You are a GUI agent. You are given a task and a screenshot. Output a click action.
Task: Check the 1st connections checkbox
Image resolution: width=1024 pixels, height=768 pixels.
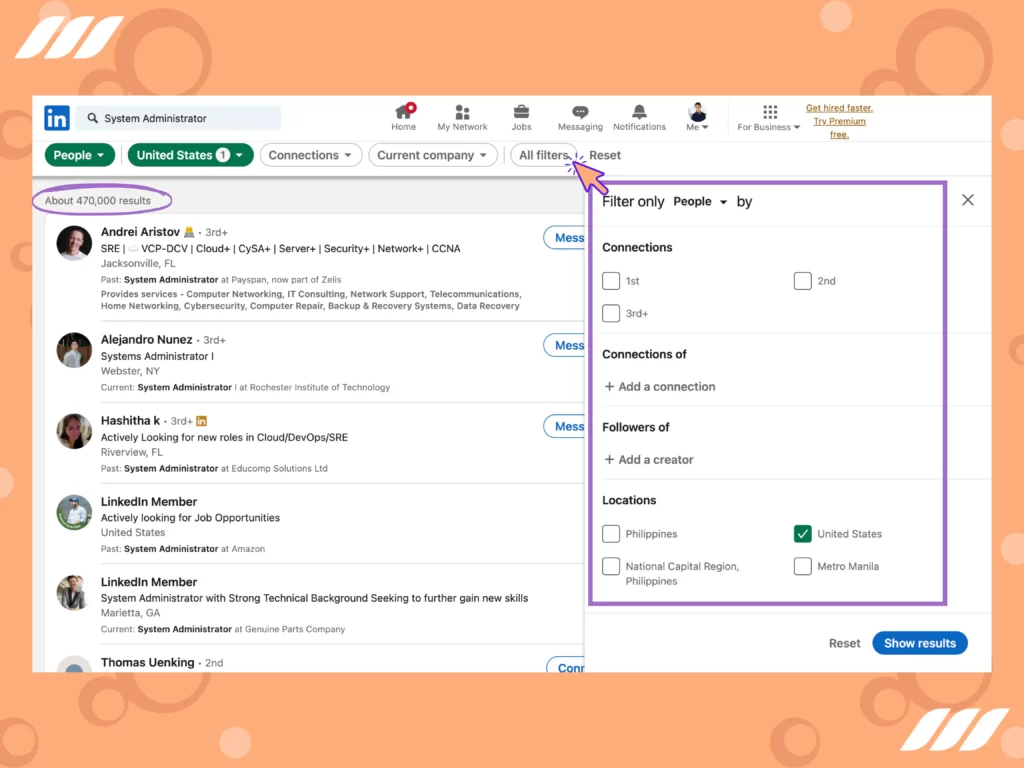tap(611, 281)
